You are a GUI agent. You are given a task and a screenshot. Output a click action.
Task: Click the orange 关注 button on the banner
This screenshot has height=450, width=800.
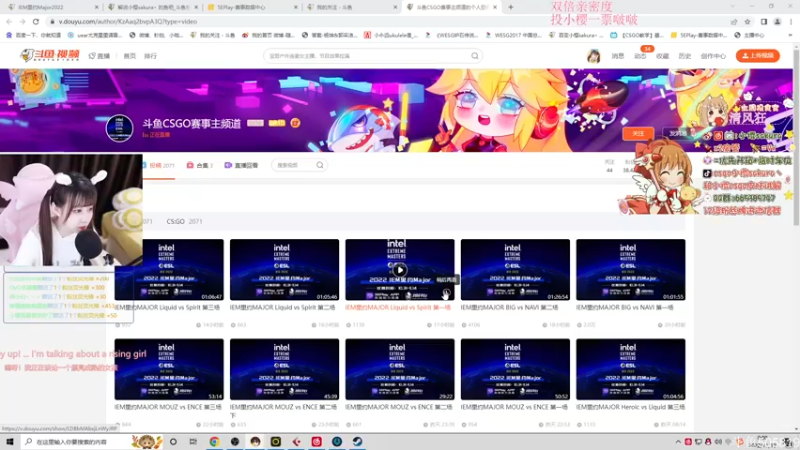pos(638,133)
